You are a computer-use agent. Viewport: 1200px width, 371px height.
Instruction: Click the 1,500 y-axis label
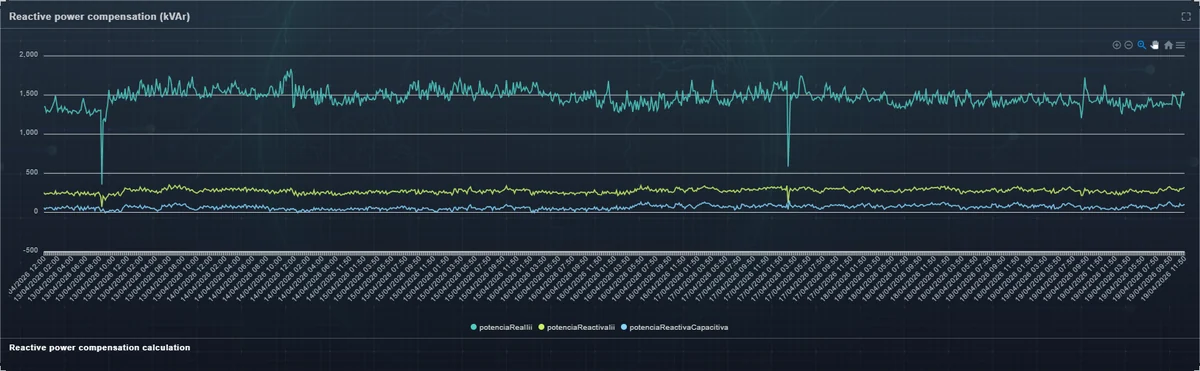pos(28,94)
